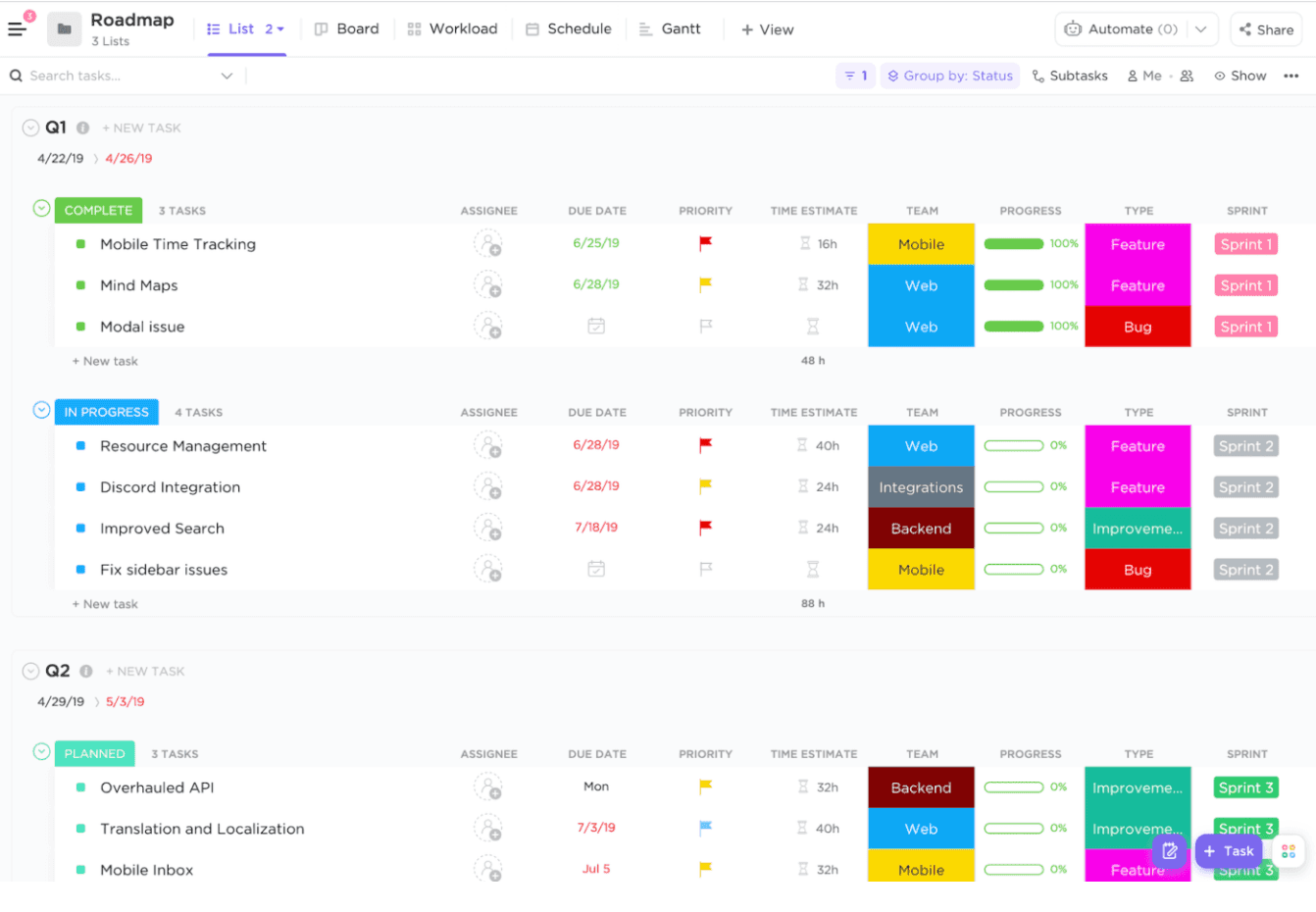Collapse the COMPLETE task group
Image resolution: width=1316 pixels, height=912 pixels.
pos(40,209)
